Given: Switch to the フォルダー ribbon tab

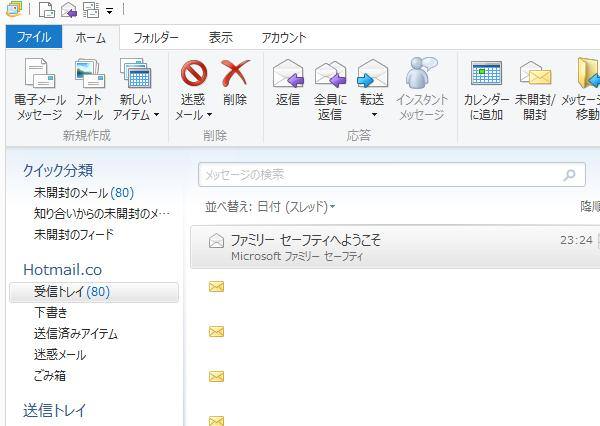Looking at the screenshot, I should coord(156,37).
